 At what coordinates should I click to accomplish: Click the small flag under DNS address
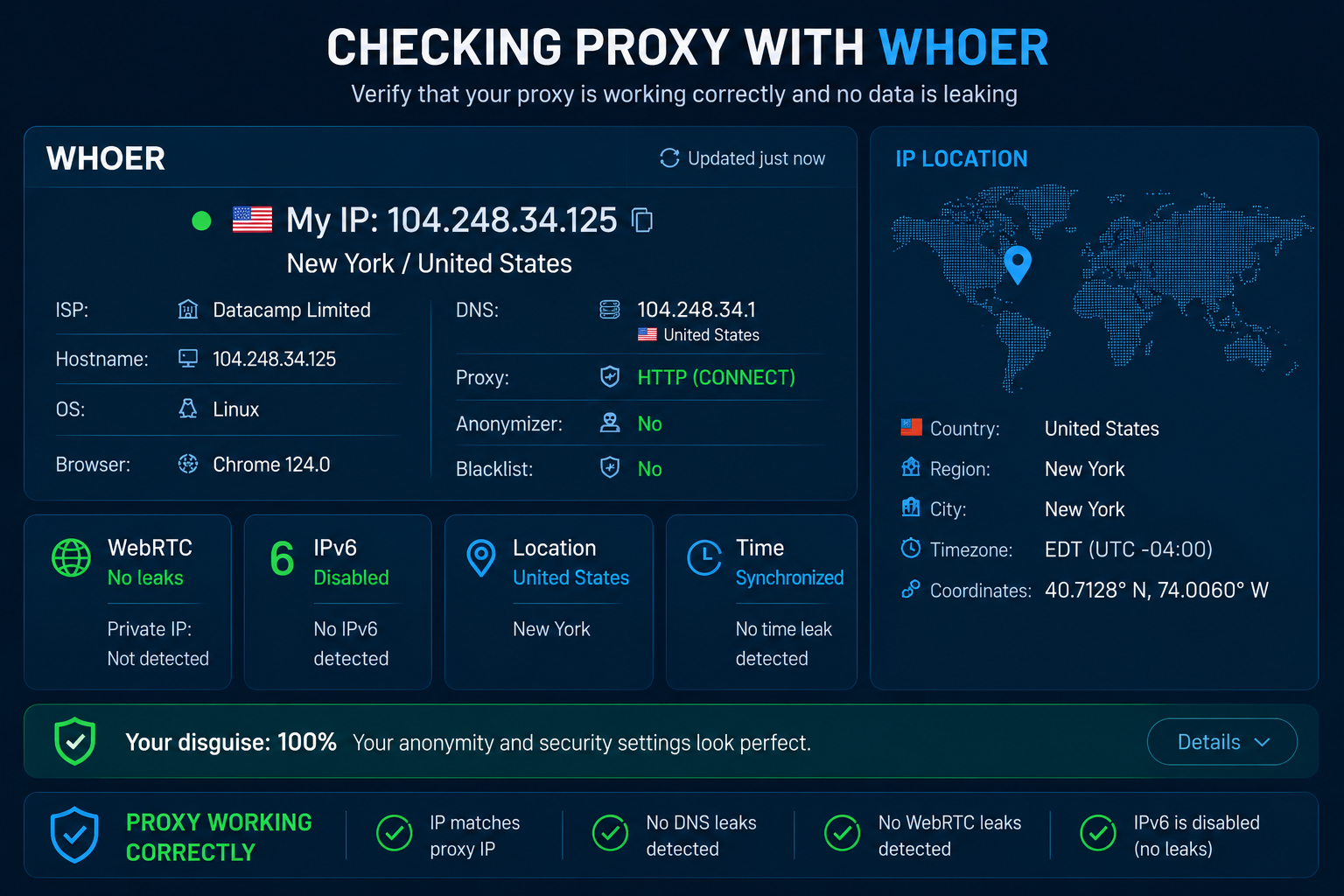tap(647, 334)
